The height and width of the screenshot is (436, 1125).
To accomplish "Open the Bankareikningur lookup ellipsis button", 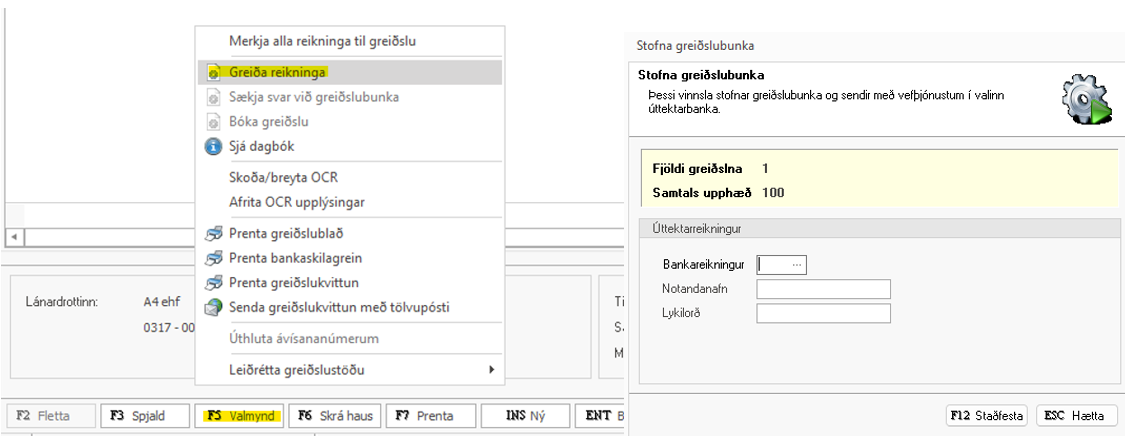I will (x=796, y=265).
